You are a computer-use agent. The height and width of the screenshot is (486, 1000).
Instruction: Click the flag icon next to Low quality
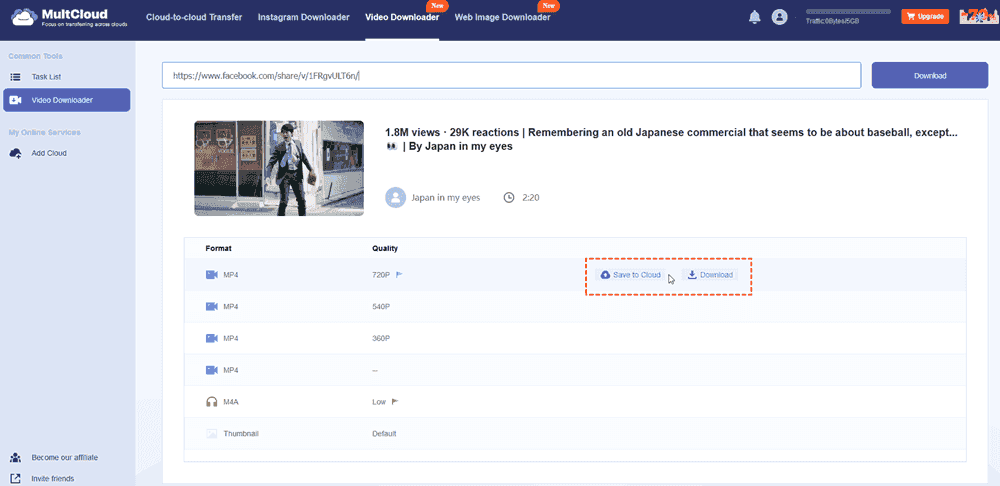click(395, 402)
